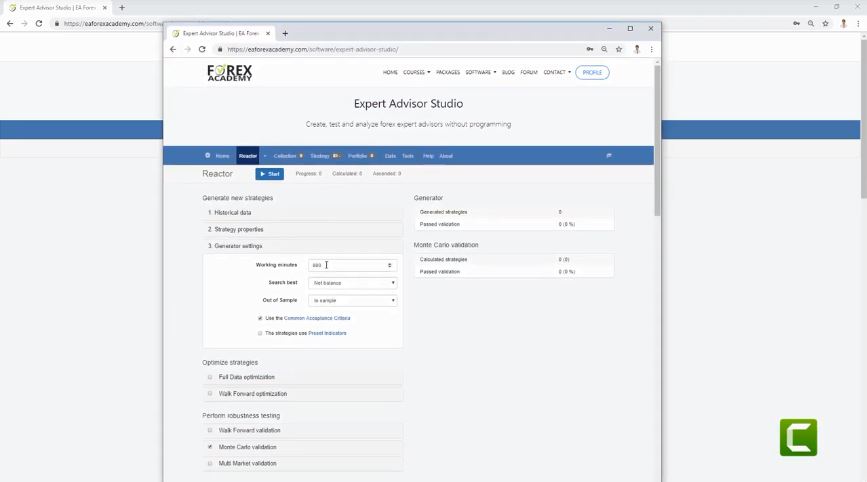Bookmark the page with the star icon
Image resolution: width=867 pixels, height=482 pixels.
pos(619,49)
